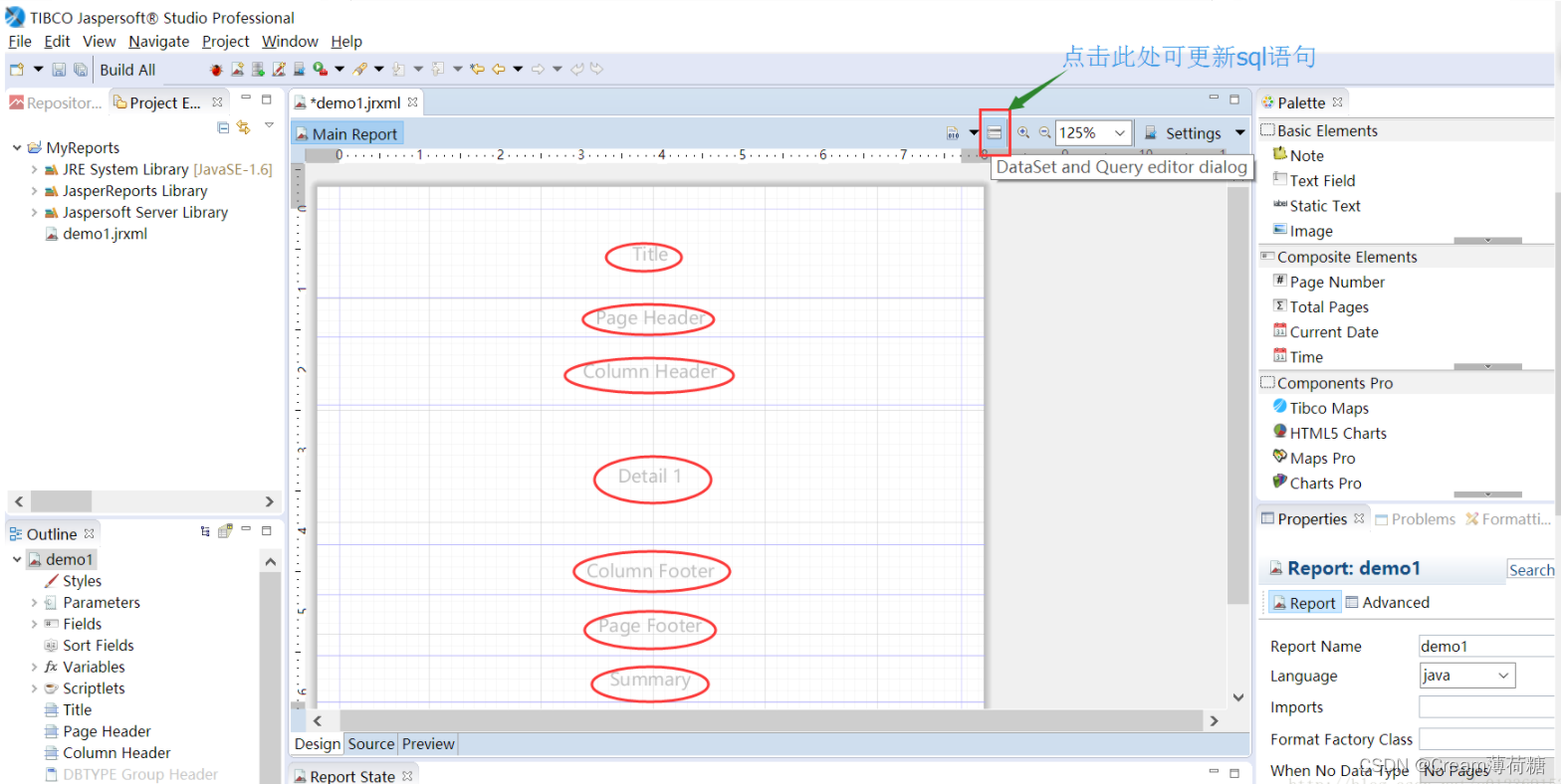Open the Language java dropdown
The width and height of the screenshot is (1561, 784).
point(1466,676)
